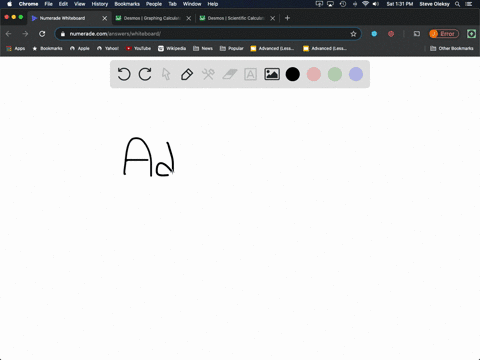480x360 pixels.
Task: Open the crossed tools icon in toolbar
Action: point(208,74)
